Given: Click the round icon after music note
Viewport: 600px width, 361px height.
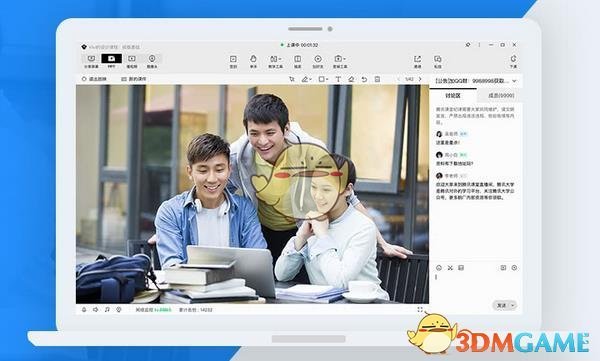Looking at the screenshot, I should (119, 309).
